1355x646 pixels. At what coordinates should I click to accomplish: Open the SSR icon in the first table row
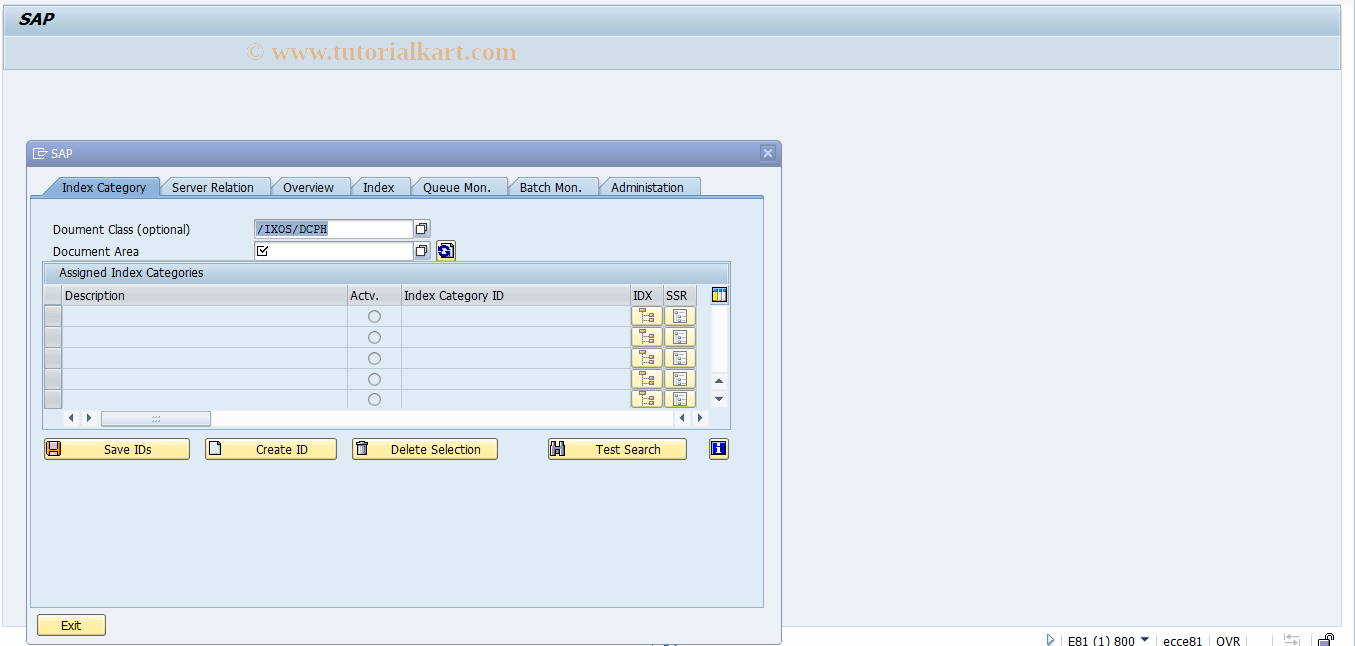[x=679, y=315]
